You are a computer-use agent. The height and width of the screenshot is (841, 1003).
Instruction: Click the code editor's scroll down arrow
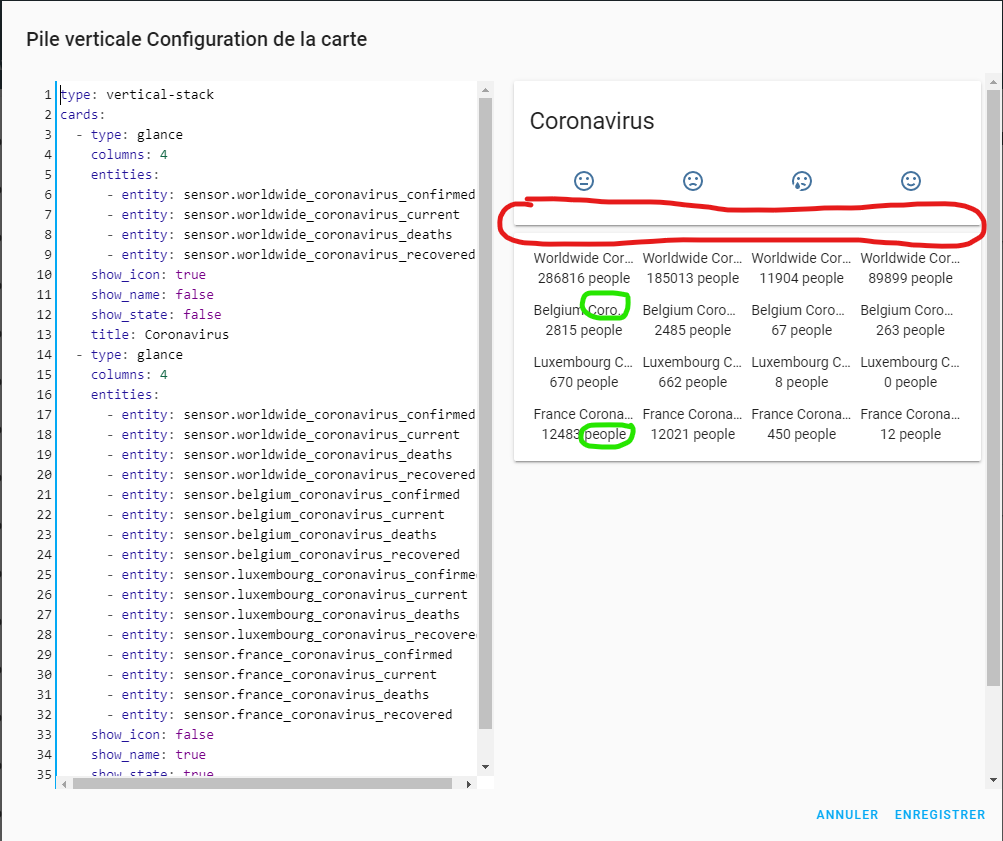[x=486, y=767]
